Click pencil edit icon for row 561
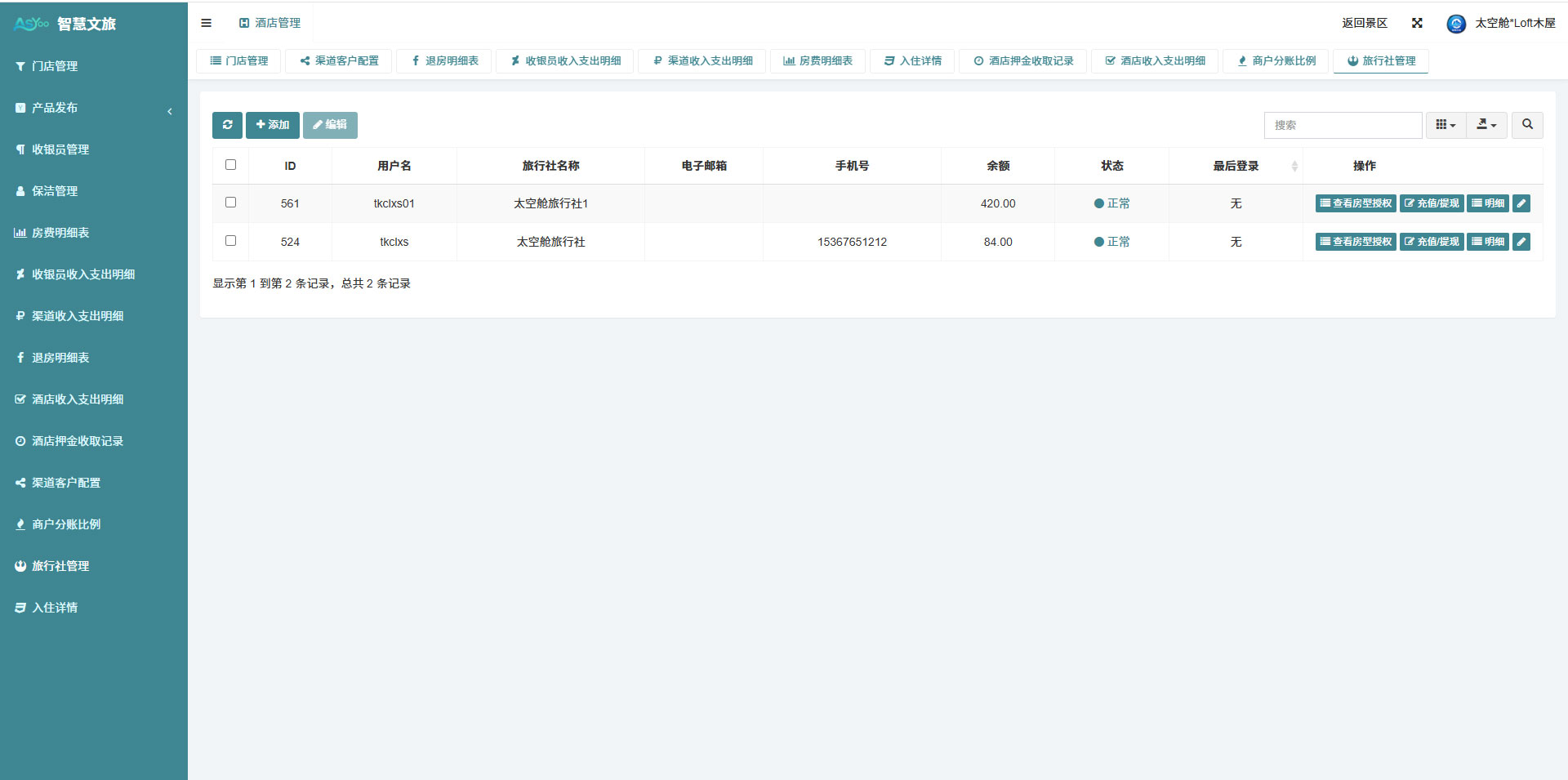 tap(1521, 203)
